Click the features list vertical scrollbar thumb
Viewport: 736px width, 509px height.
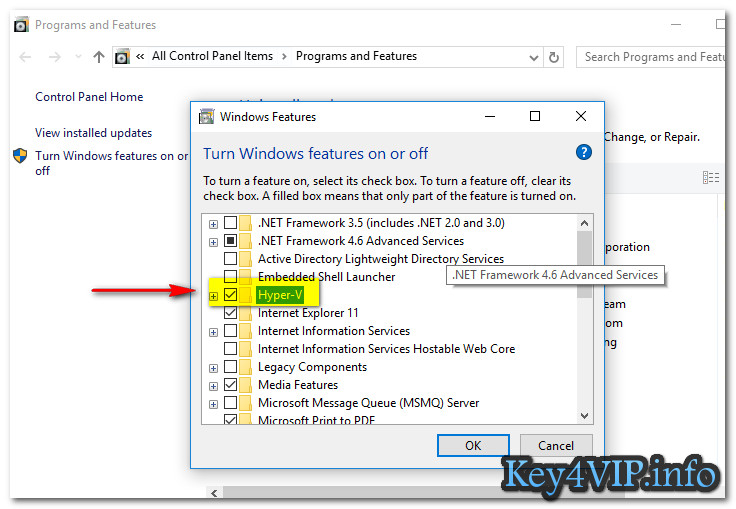(x=584, y=264)
